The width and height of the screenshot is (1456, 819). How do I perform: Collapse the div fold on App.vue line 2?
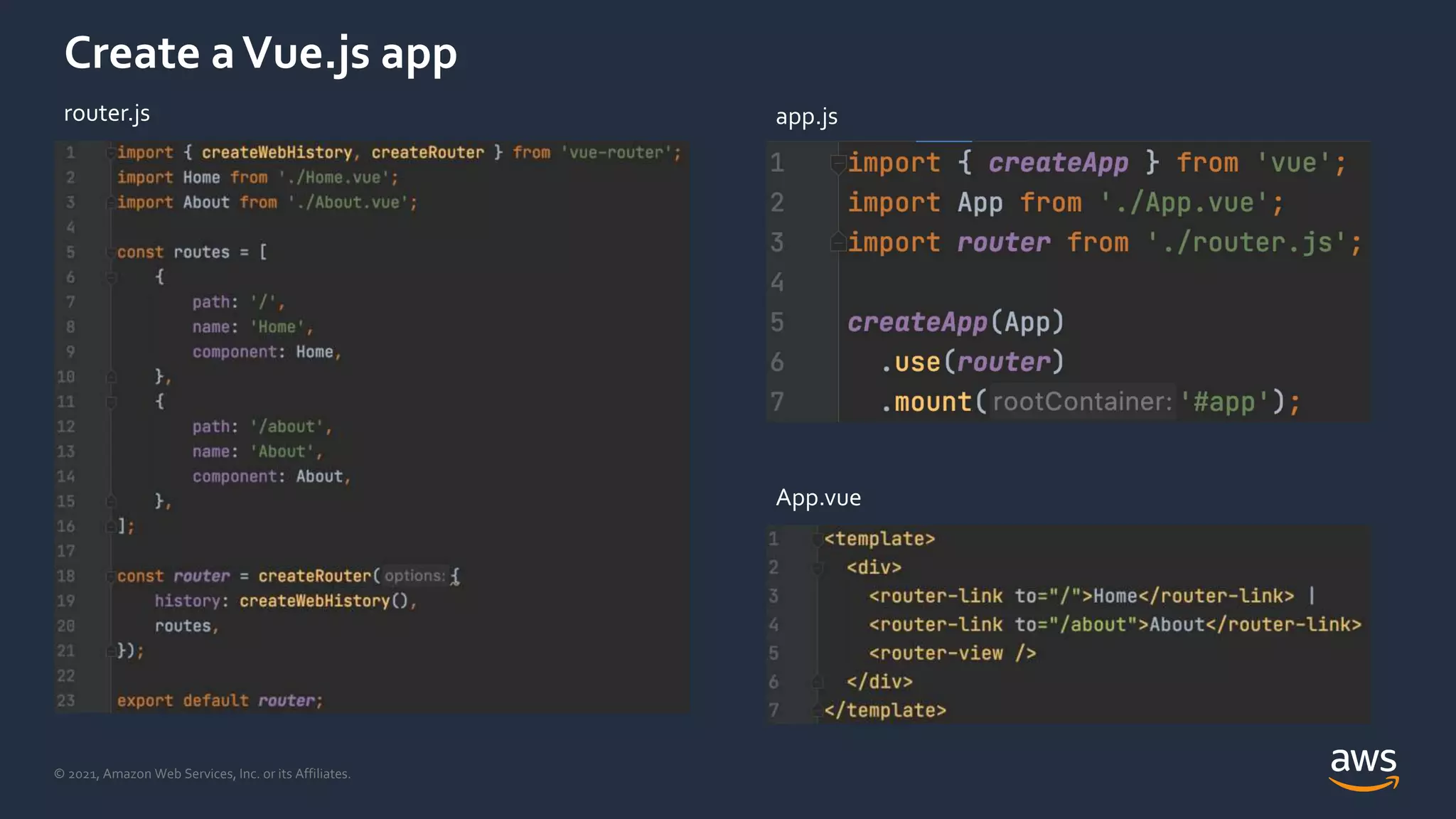click(818, 568)
